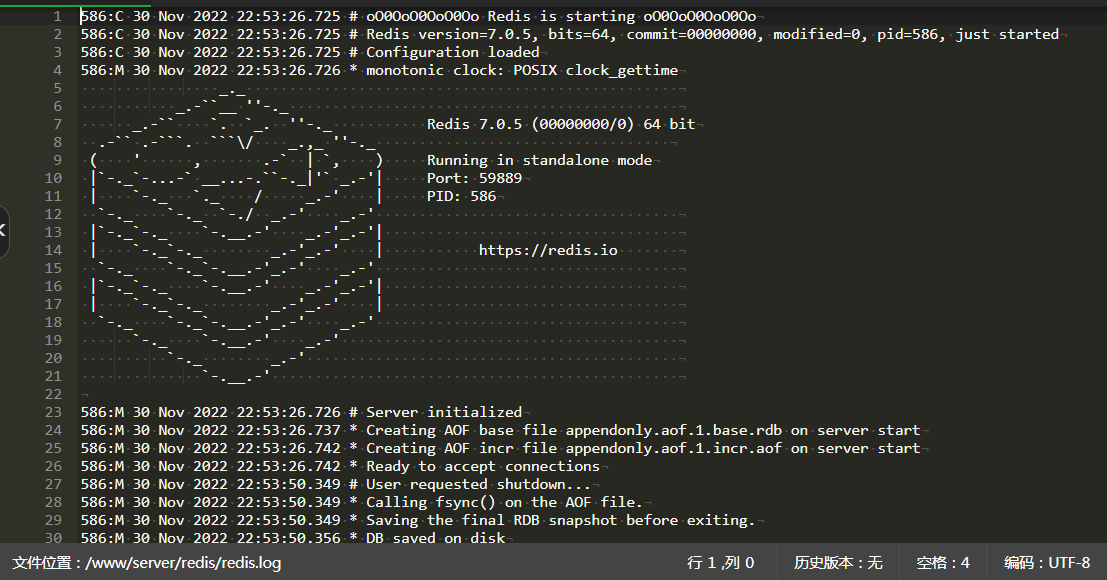
Task: Select line number 5 in the gutter
Action: [x=58, y=88]
